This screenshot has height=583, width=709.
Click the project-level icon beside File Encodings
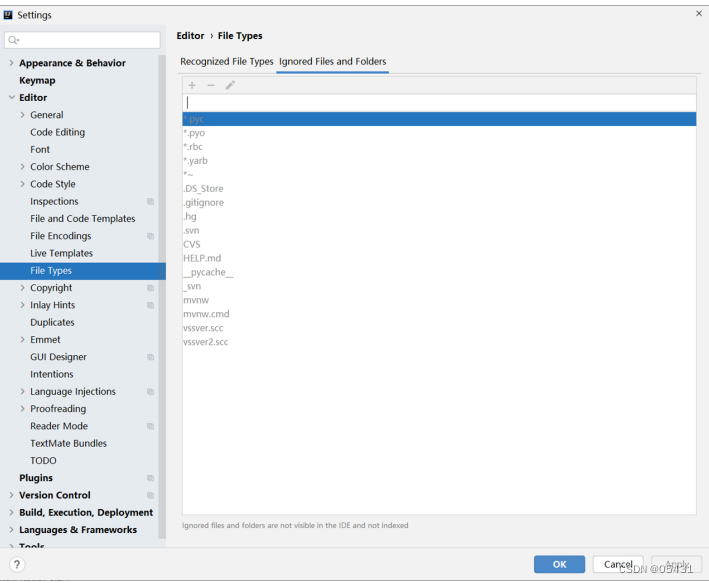151,236
